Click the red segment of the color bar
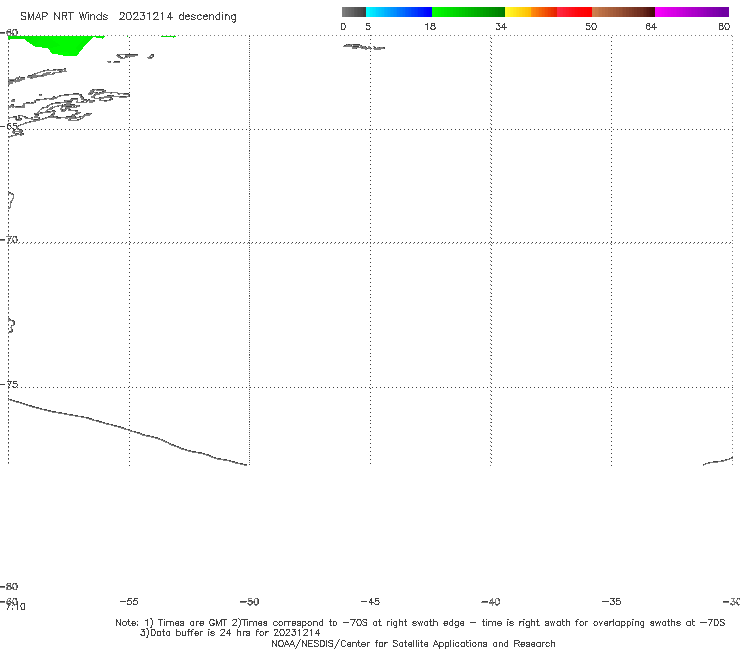The width and height of the screenshot is (740, 650). 574,12
